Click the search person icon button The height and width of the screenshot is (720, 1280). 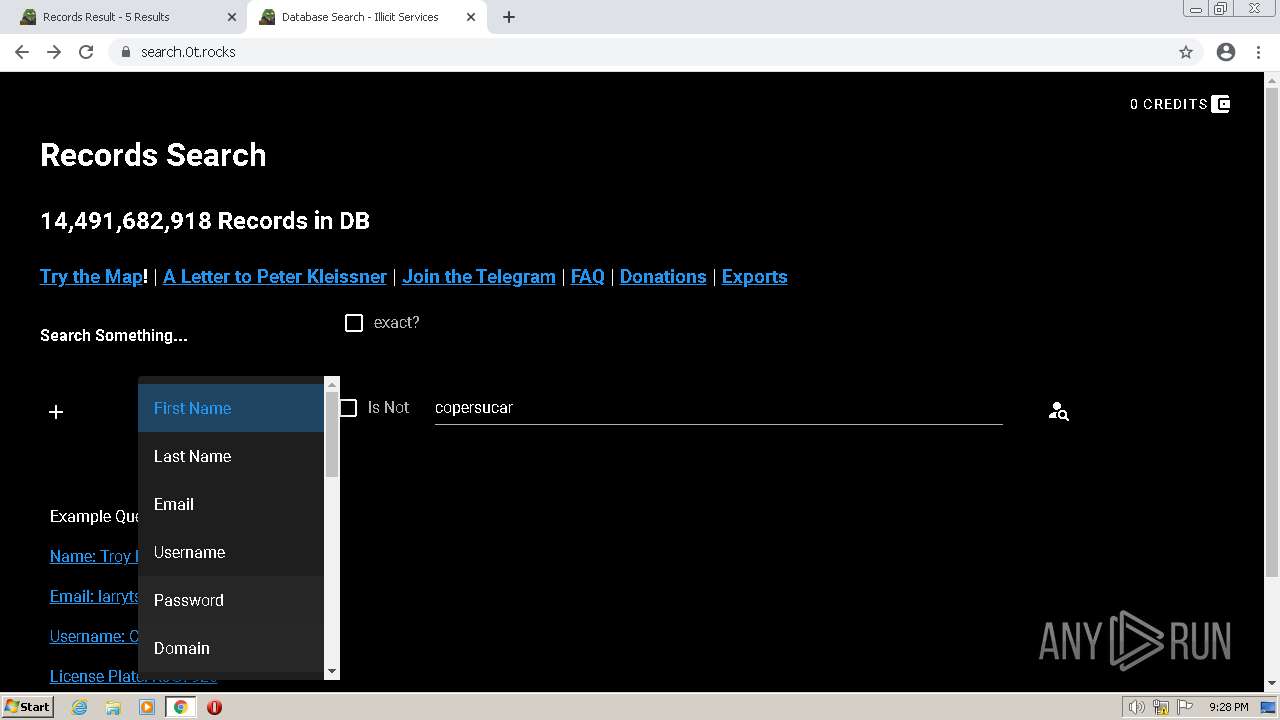[x=1058, y=411]
